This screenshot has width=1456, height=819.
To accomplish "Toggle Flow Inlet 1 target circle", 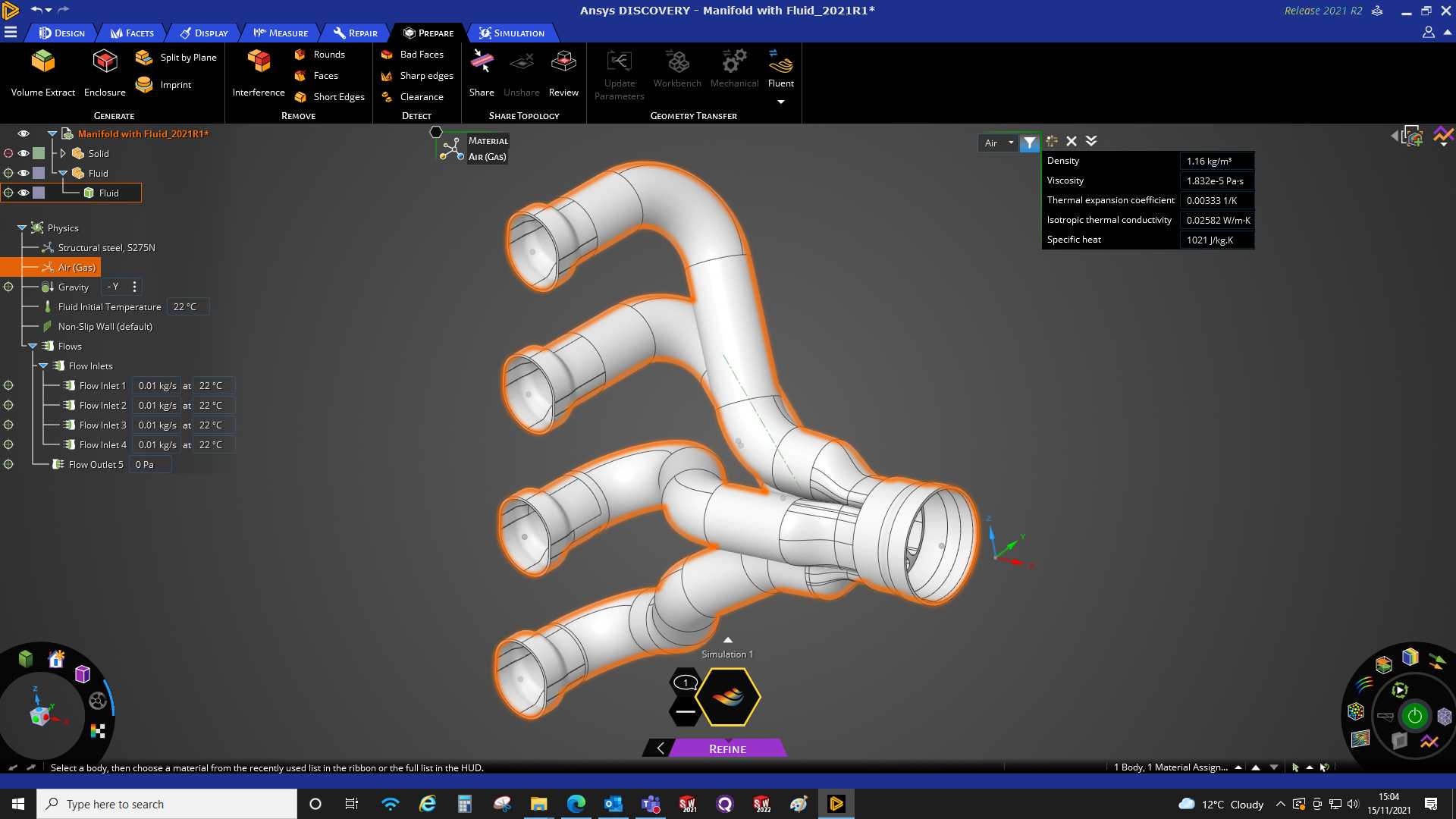I will tap(8, 385).
